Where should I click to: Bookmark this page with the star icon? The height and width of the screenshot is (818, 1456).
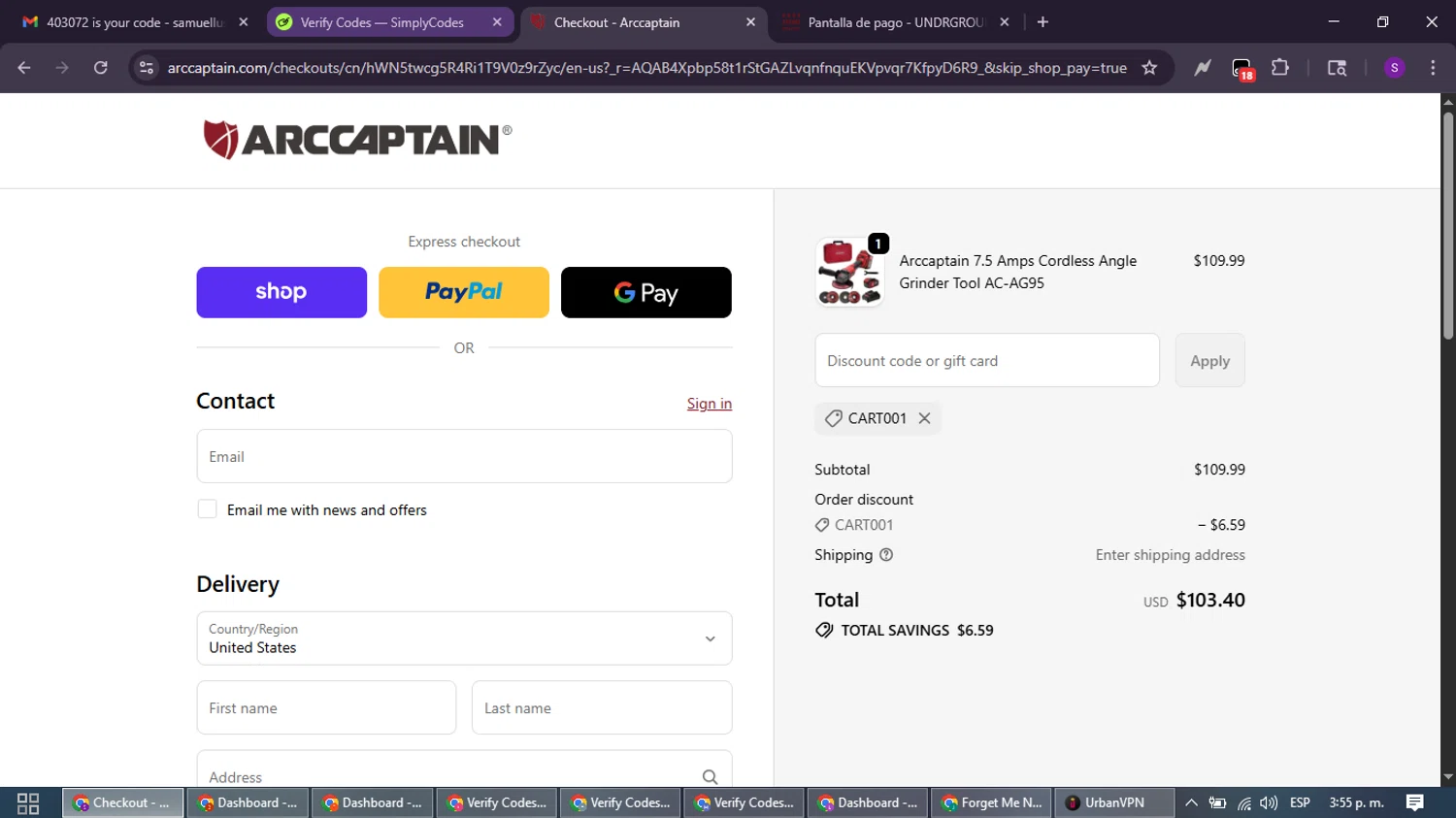(x=1149, y=68)
